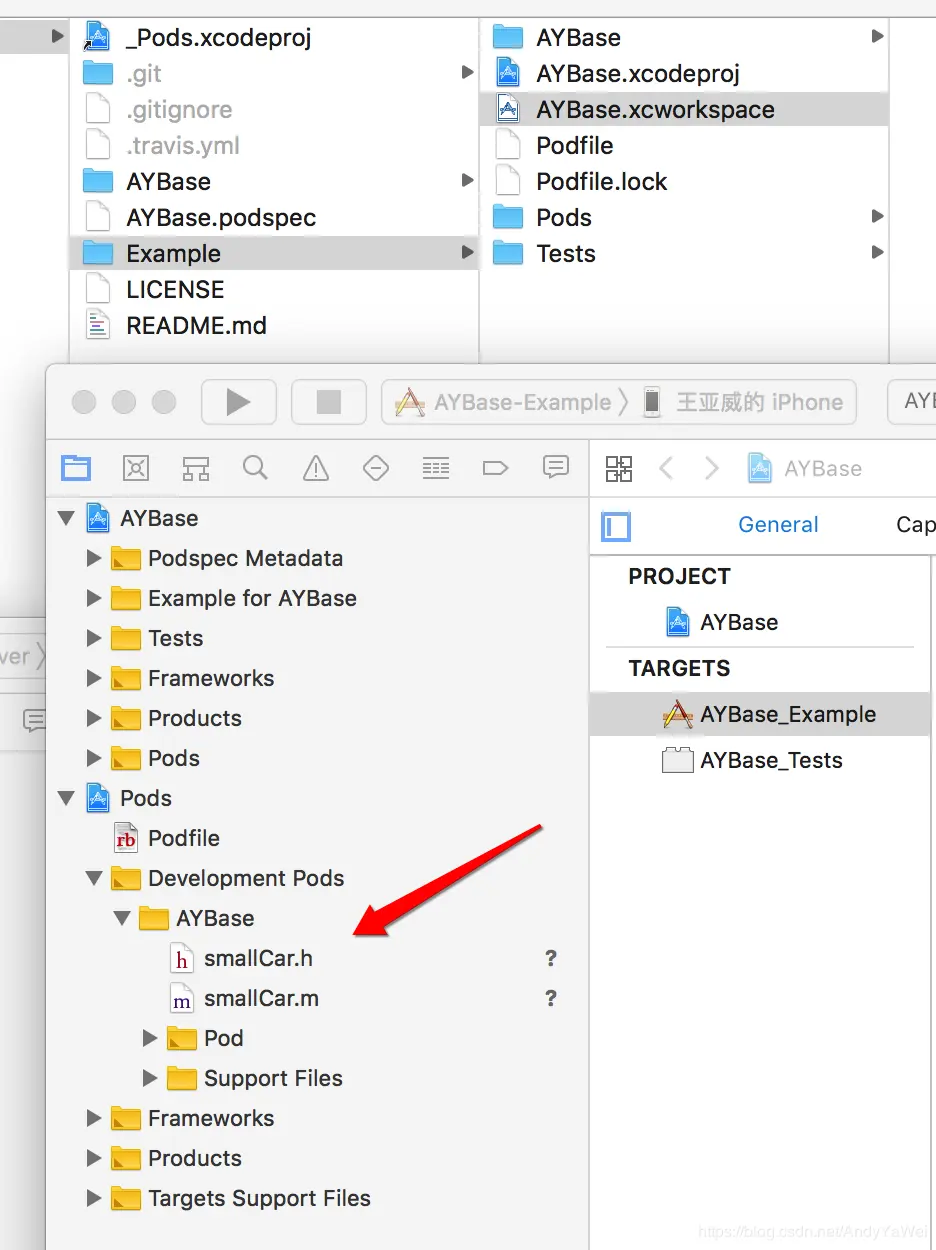This screenshot has width=936, height=1250.
Task: Expand the Targets Support Files group
Action: pos(94,1198)
